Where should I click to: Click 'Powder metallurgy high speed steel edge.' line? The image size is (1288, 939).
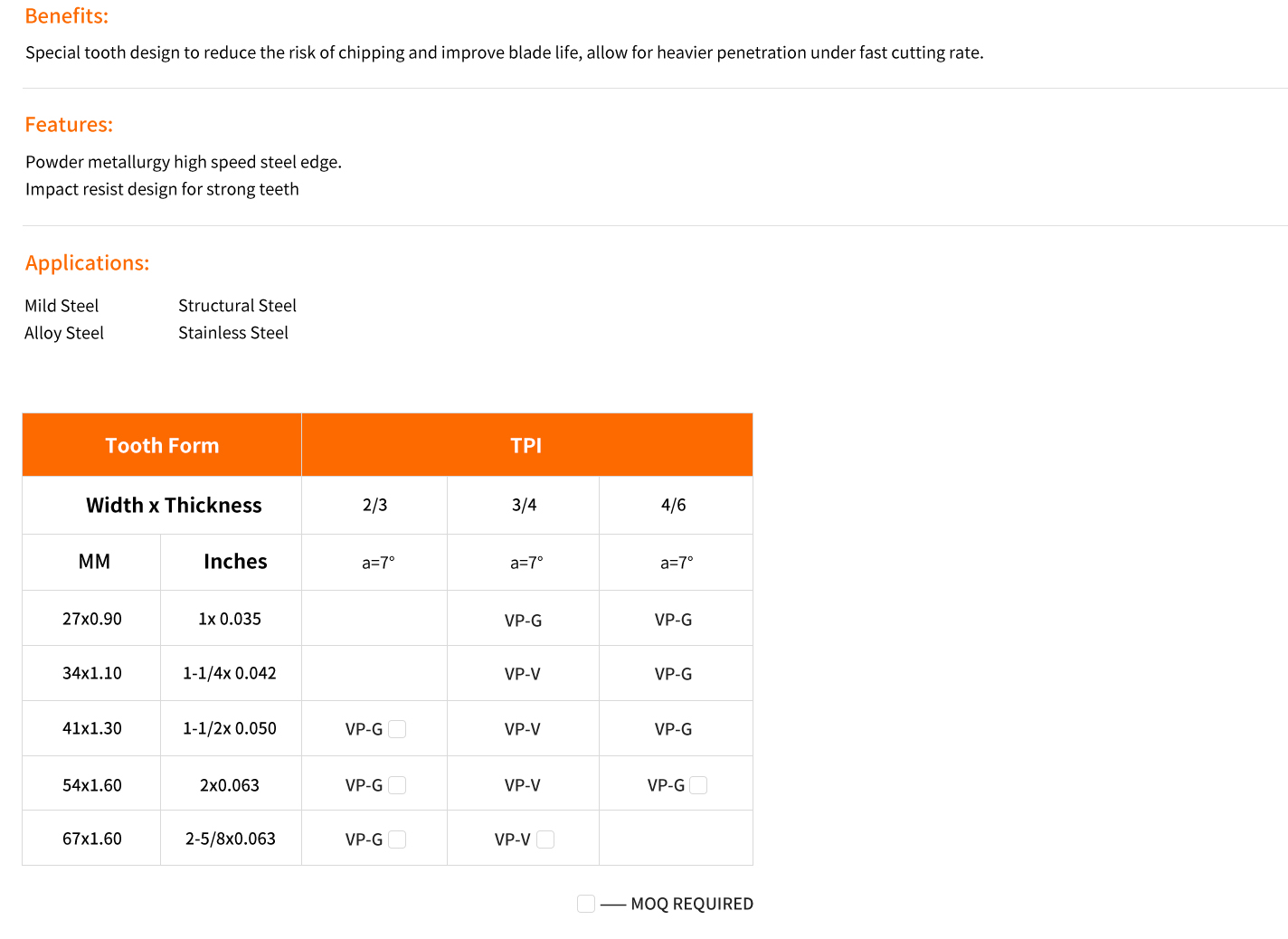pyautogui.click(x=184, y=162)
